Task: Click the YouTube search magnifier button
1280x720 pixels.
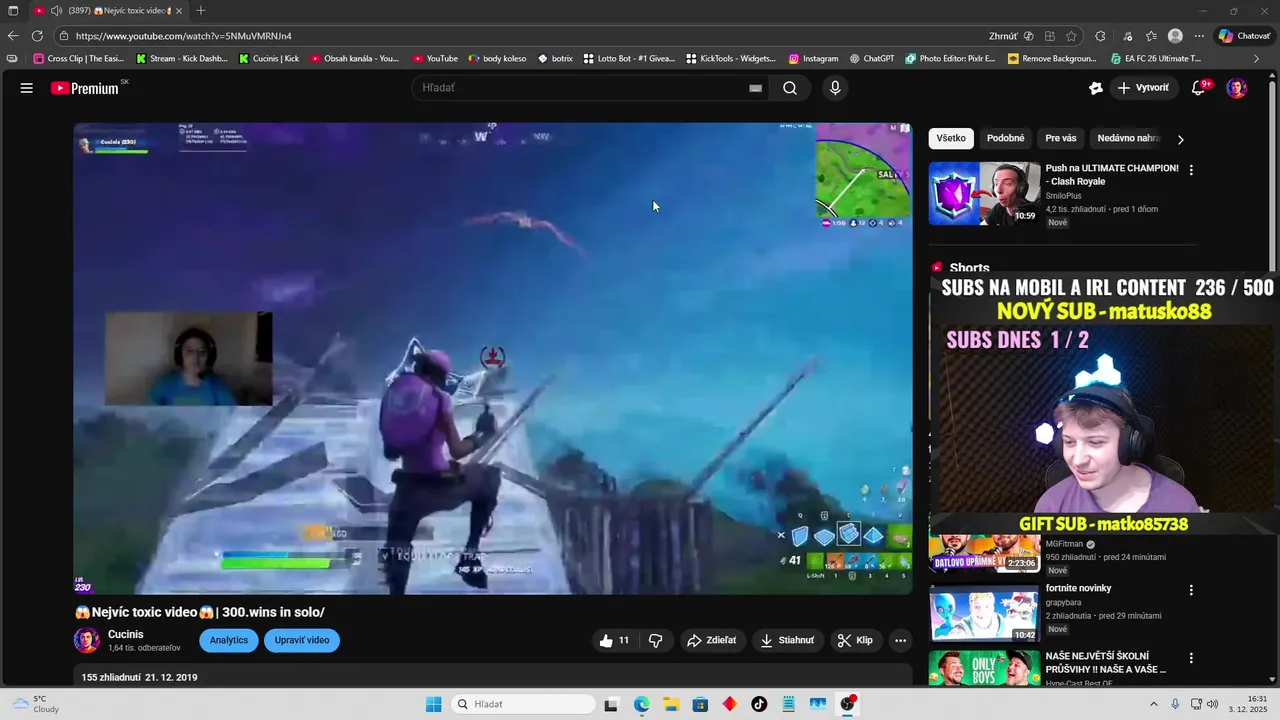Action: pos(790,88)
